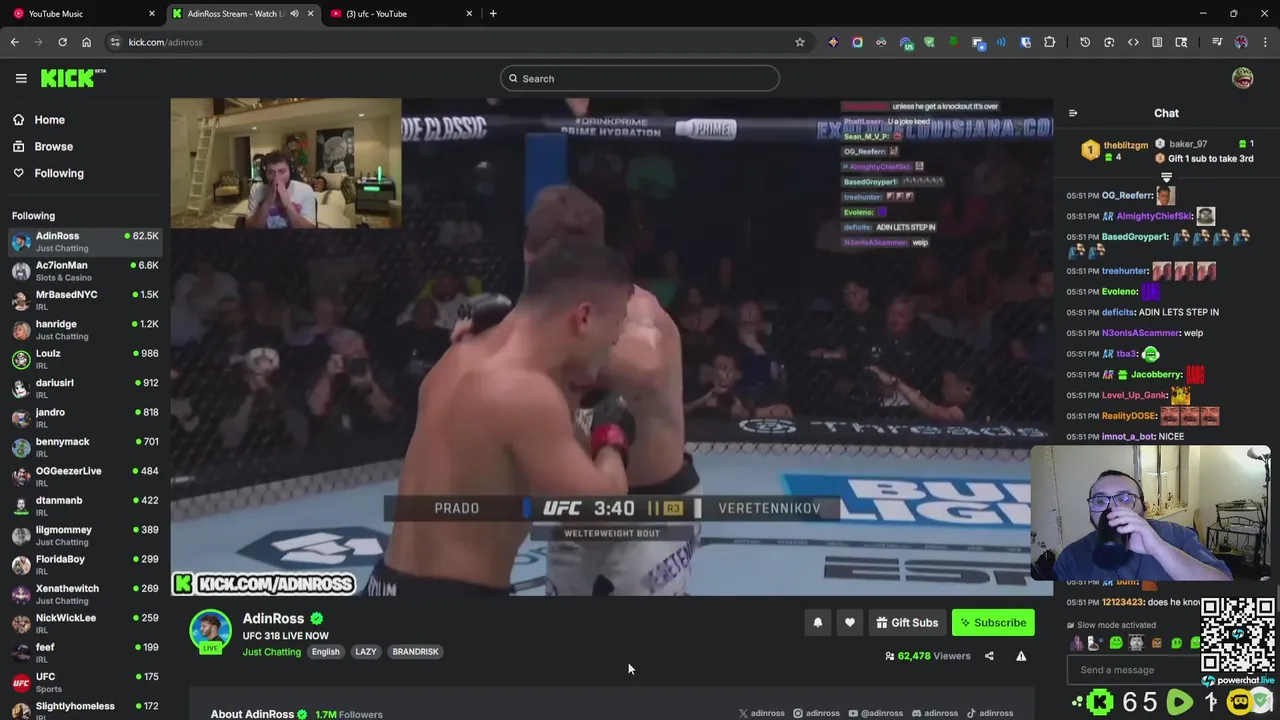
Task: Open the user profile avatar menu
Action: [x=1243, y=78]
